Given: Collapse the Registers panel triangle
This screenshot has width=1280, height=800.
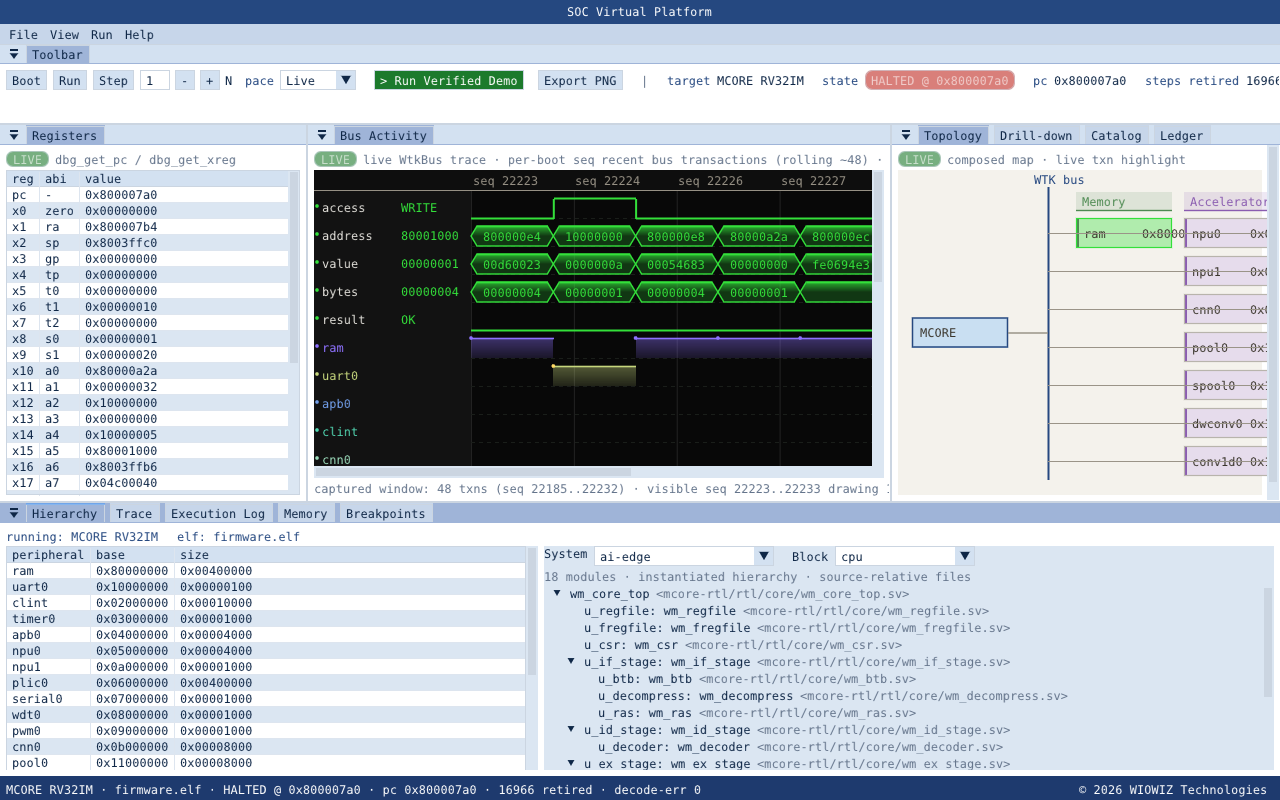Looking at the screenshot, I should point(14,135).
